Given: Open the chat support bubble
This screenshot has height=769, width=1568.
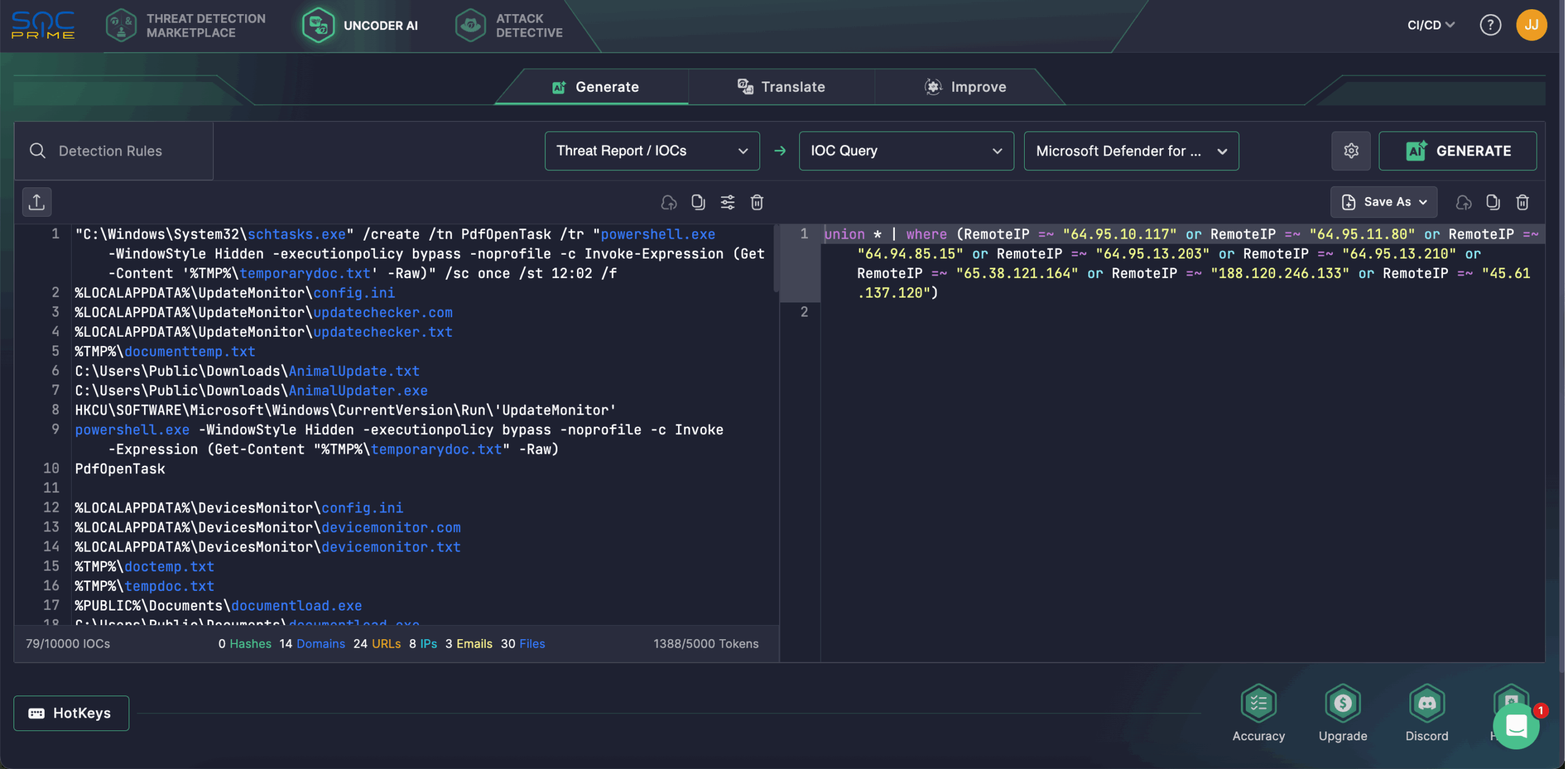Looking at the screenshot, I should (1515, 726).
